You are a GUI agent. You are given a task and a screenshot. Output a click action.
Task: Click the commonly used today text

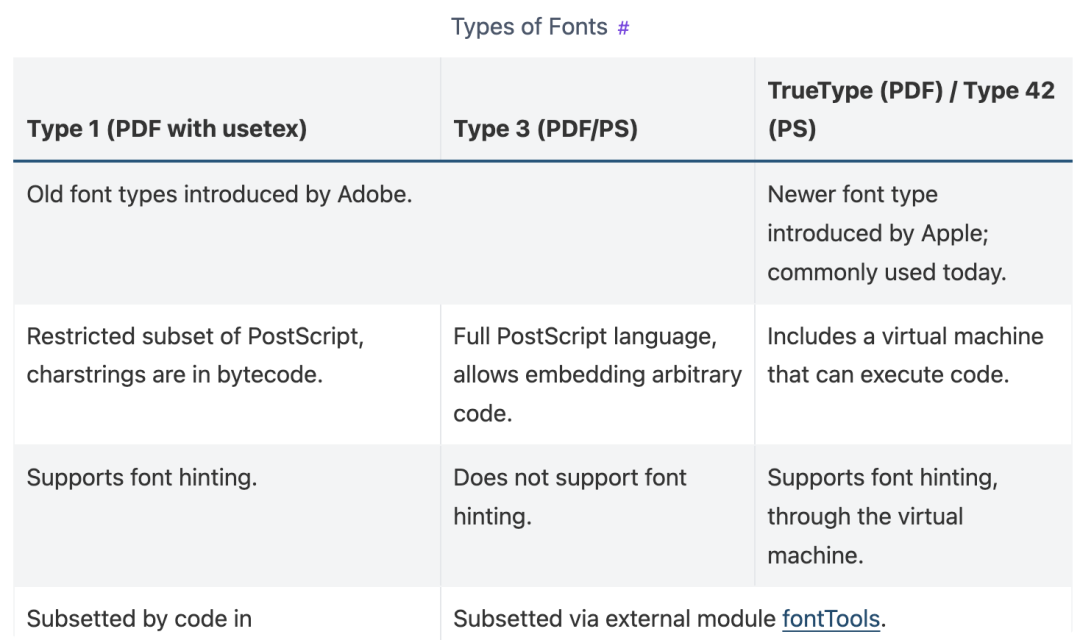point(886,272)
